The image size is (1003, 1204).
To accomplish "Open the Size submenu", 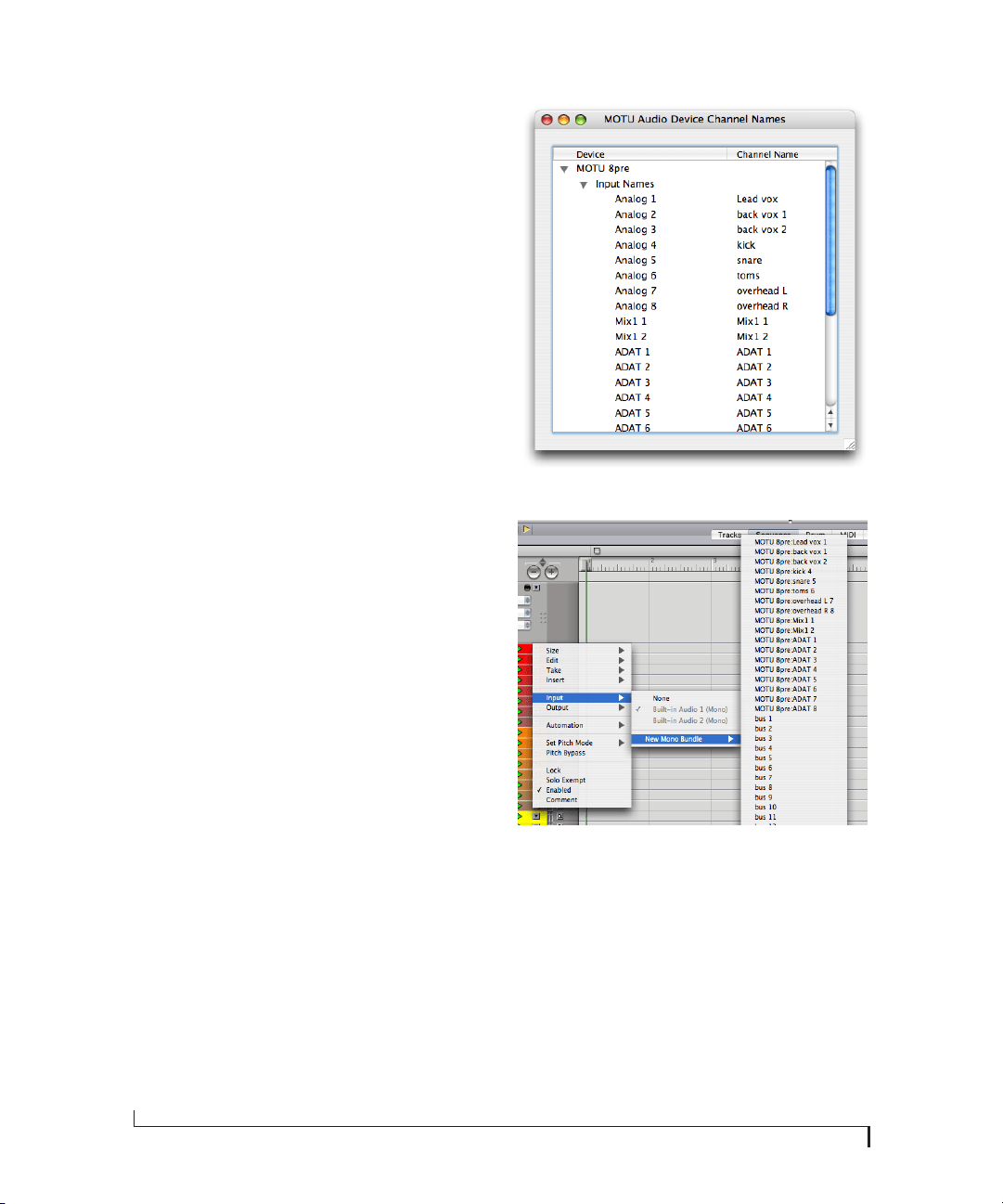I will click(x=582, y=651).
